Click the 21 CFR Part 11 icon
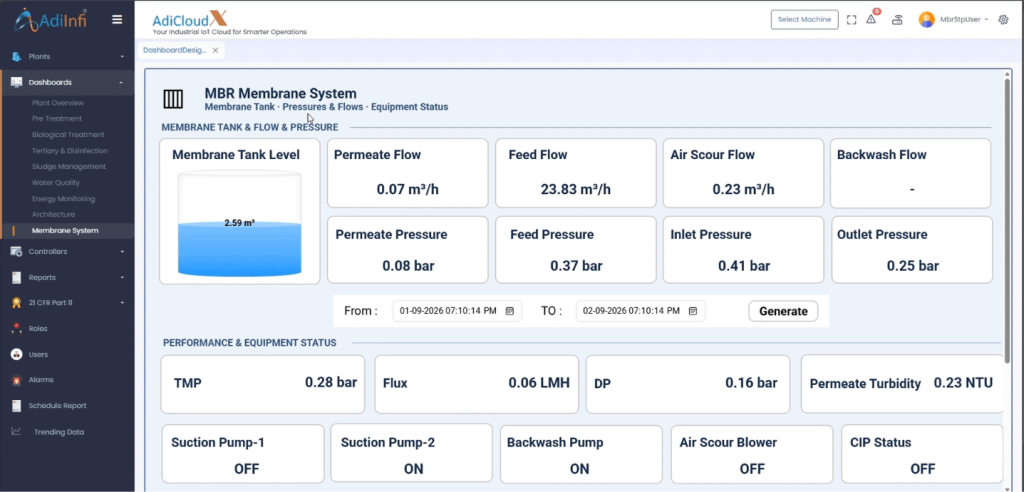 tap(16, 303)
